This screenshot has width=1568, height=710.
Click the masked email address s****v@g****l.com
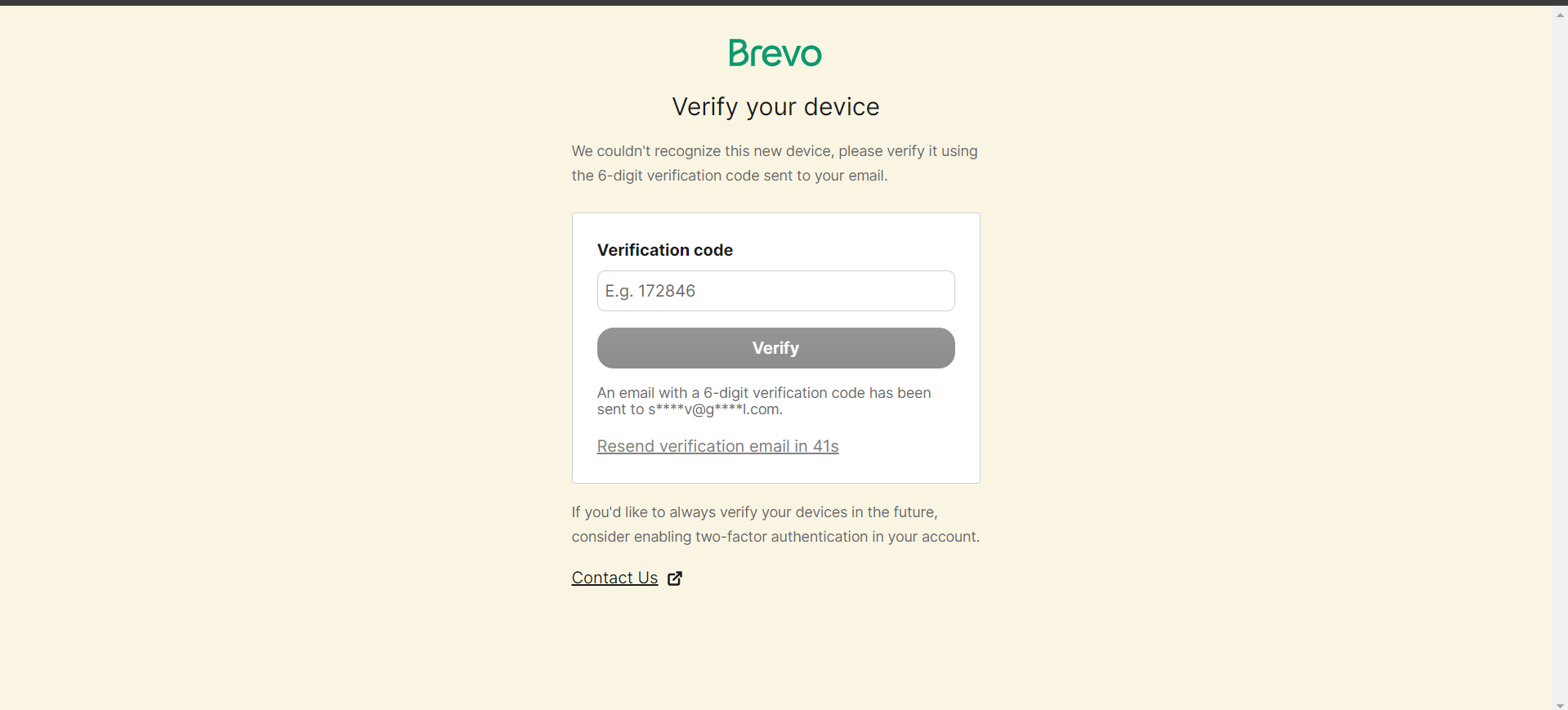(715, 410)
